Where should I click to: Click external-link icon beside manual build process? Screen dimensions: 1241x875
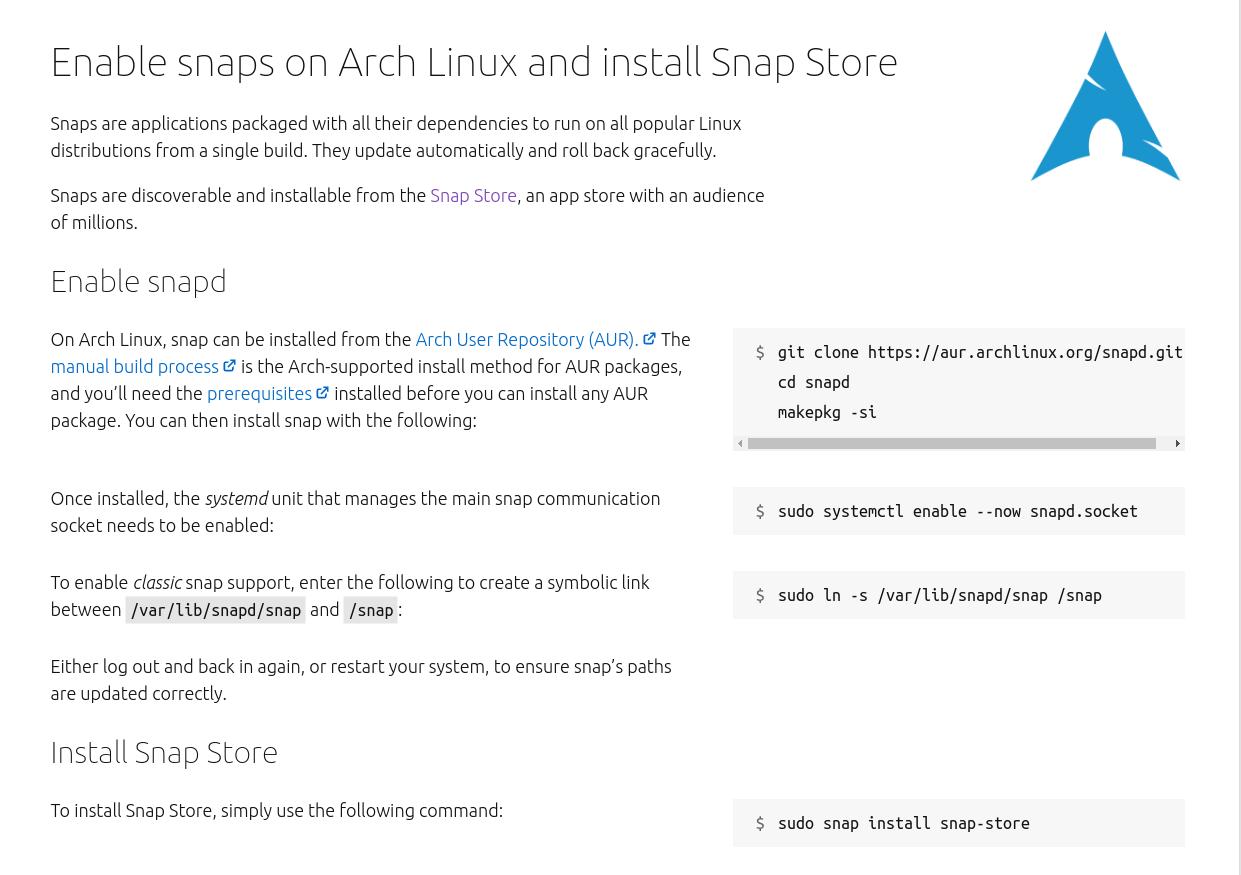click(229, 366)
